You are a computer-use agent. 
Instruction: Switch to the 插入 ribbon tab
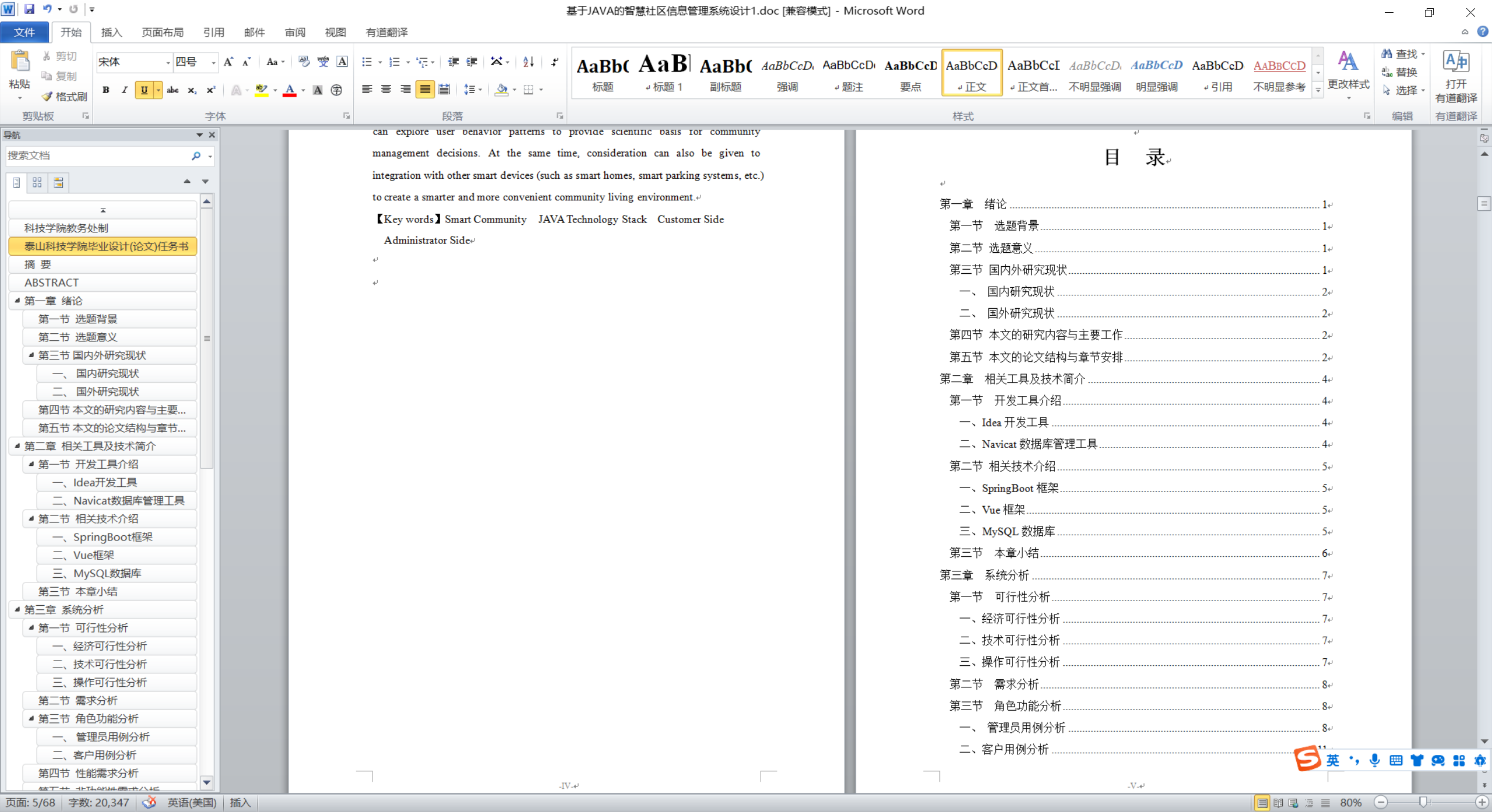[x=111, y=32]
